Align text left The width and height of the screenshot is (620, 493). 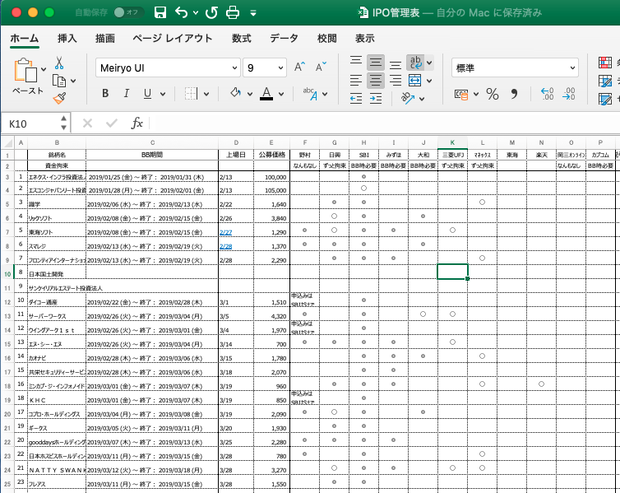(356, 81)
